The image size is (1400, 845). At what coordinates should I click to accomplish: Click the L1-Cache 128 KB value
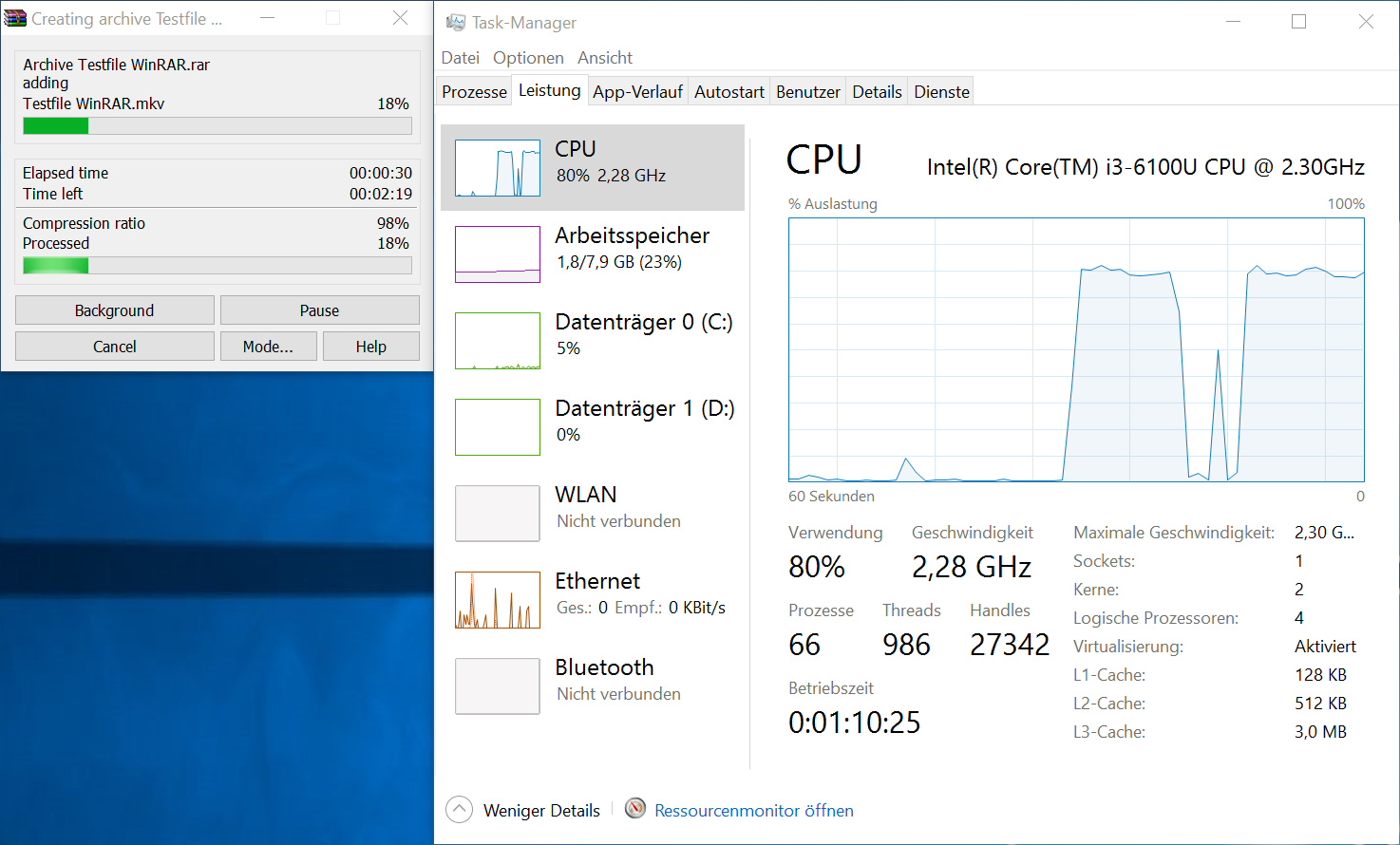tap(1320, 675)
